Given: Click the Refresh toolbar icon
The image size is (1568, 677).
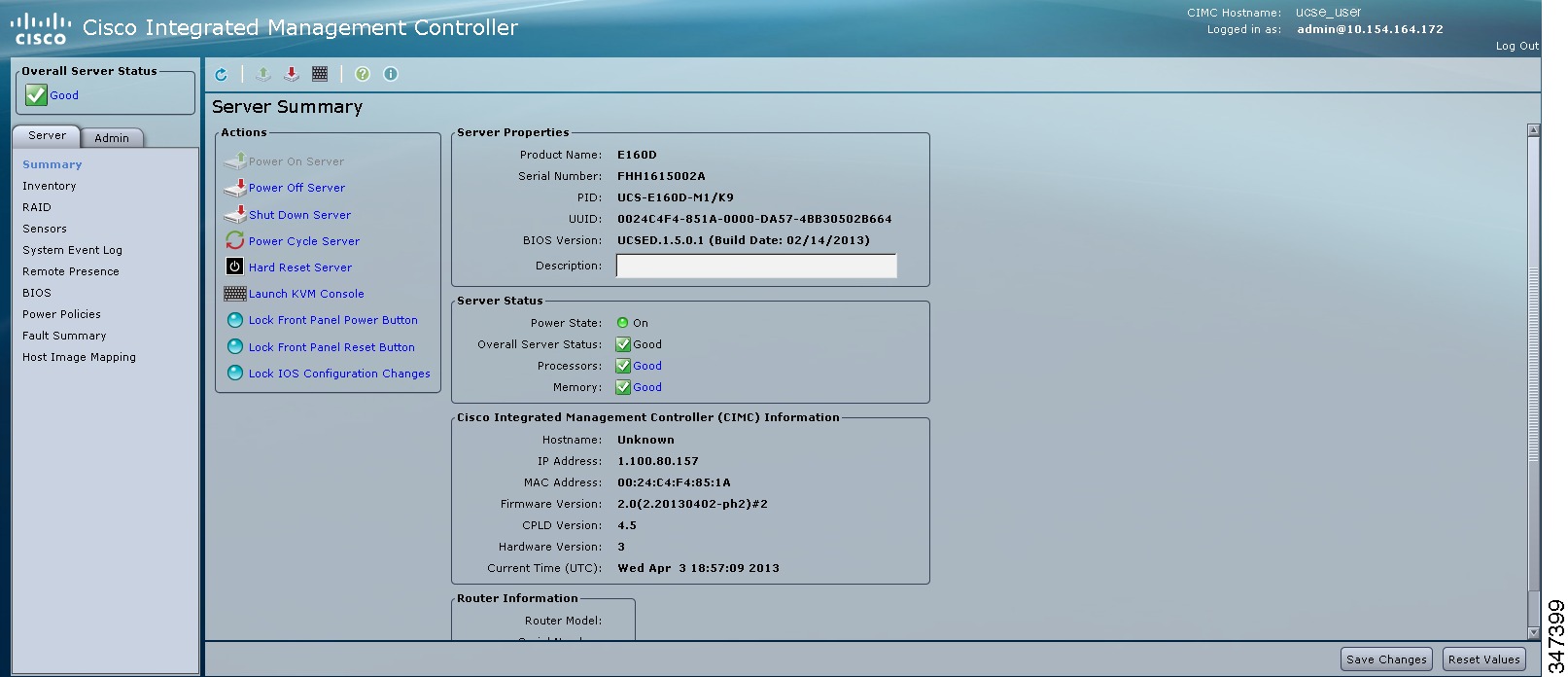Looking at the screenshot, I should click(222, 74).
